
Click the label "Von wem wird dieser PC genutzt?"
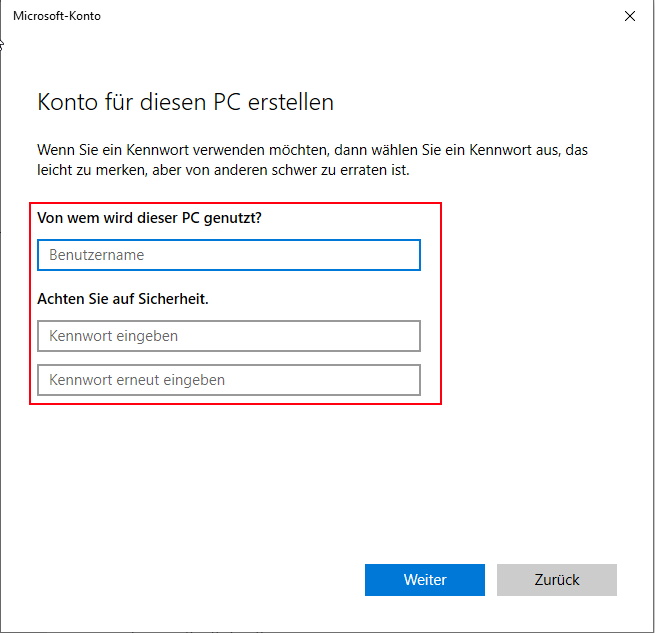coord(149,217)
